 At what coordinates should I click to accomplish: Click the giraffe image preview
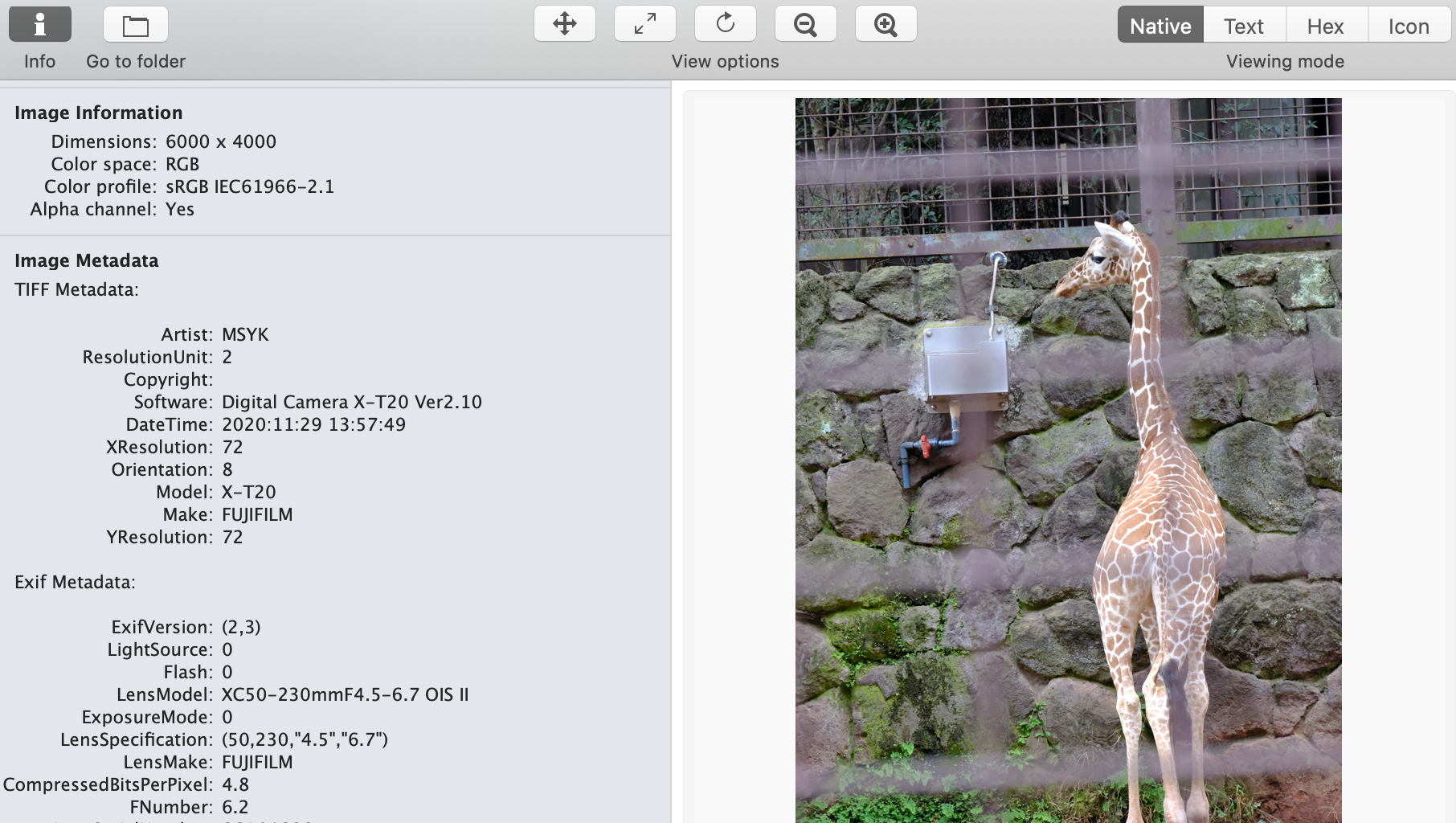(x=1068, y=461)
